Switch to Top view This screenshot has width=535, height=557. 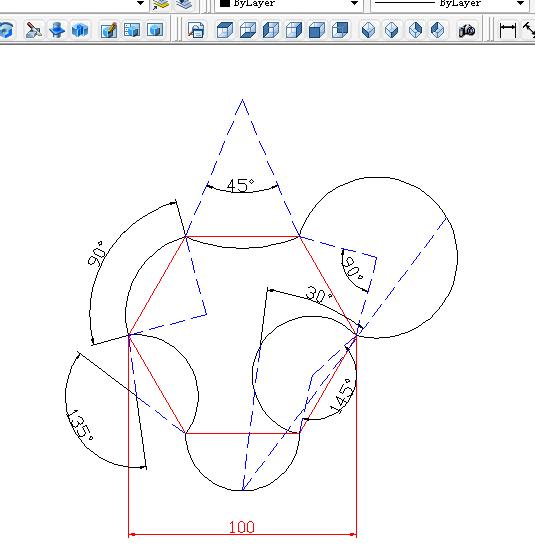(225, 30)
